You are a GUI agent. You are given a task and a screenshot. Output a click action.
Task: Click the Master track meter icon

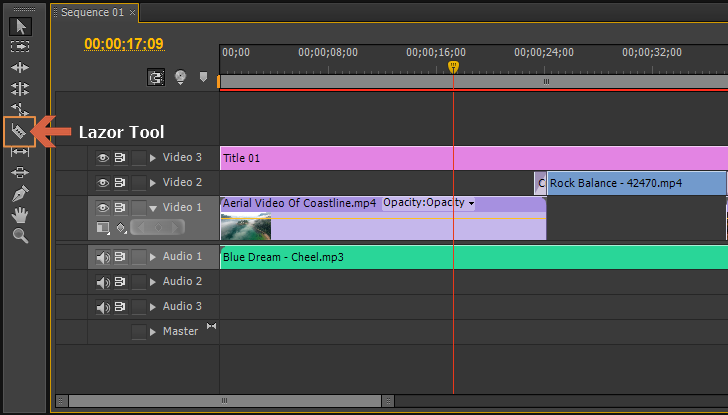211,326
